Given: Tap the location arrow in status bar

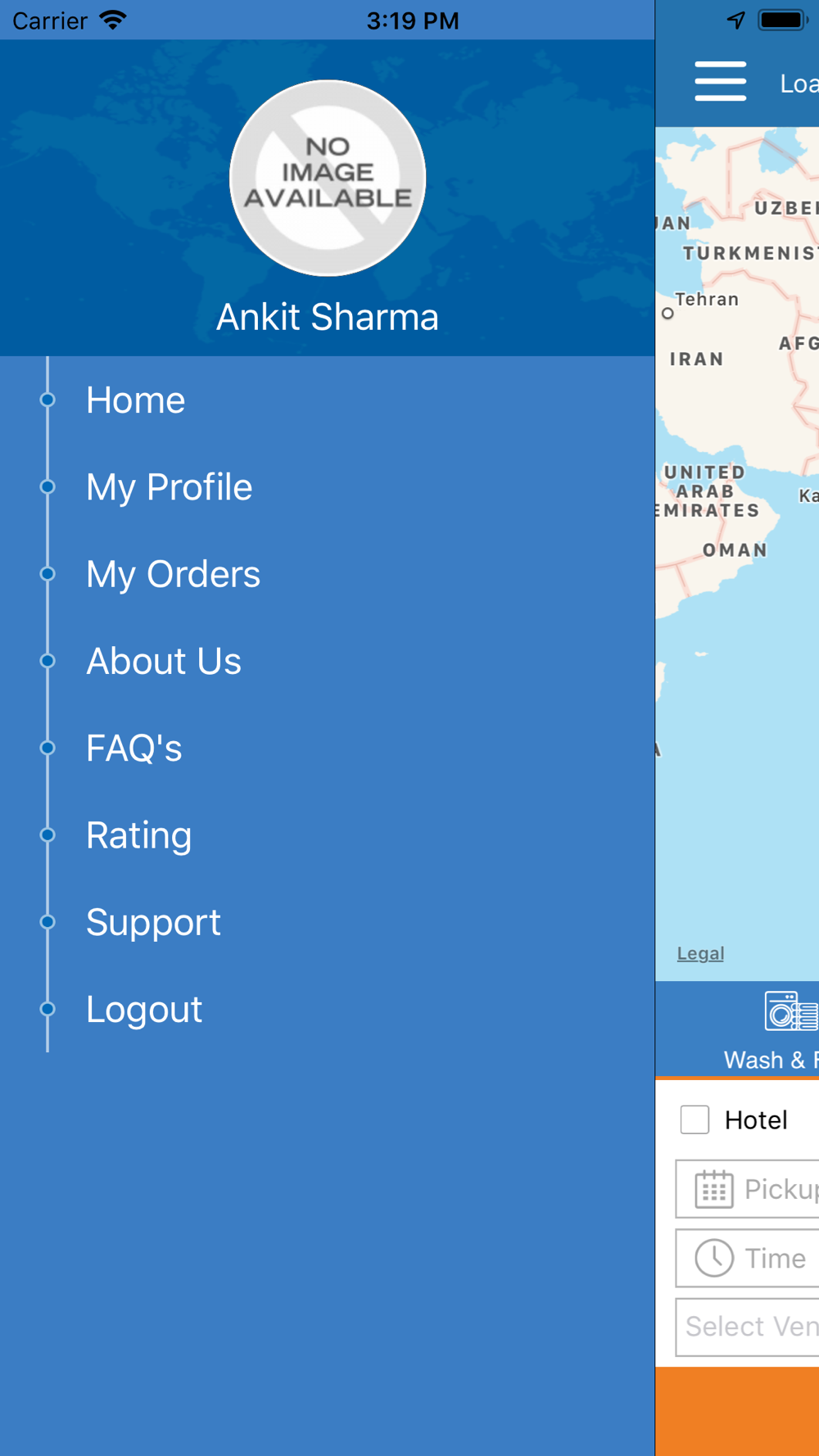Looking at the screenshot, I should [x=735, y=20].
